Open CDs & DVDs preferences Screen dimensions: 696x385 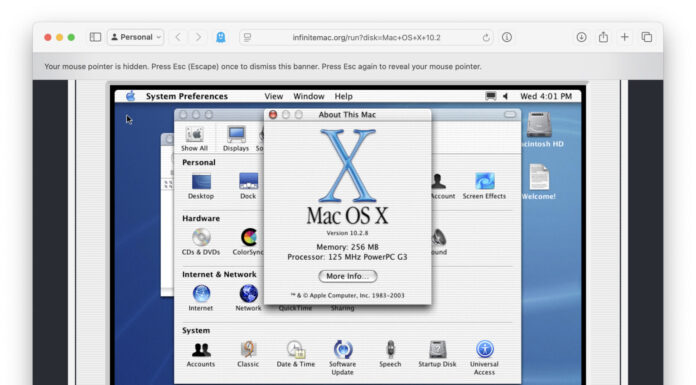(x=201, y=242)
